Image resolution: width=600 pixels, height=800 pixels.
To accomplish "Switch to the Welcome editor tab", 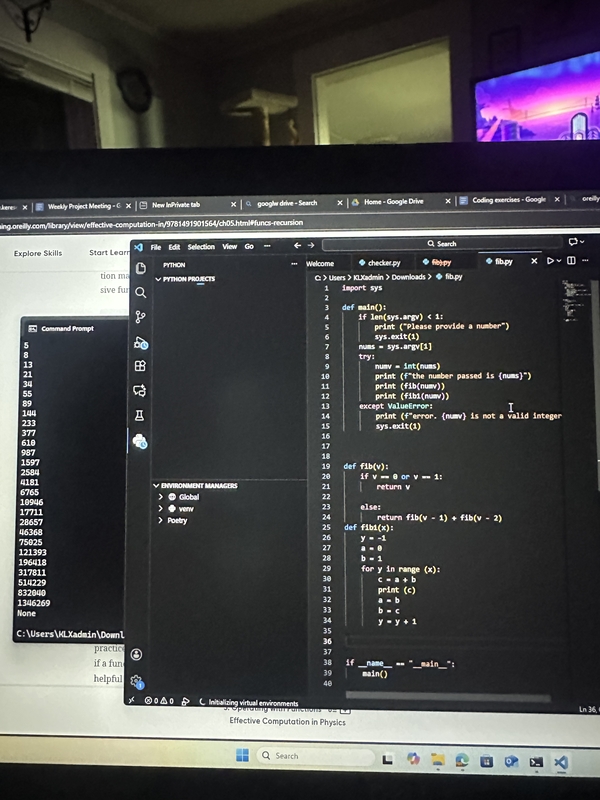I will point(320,262).
